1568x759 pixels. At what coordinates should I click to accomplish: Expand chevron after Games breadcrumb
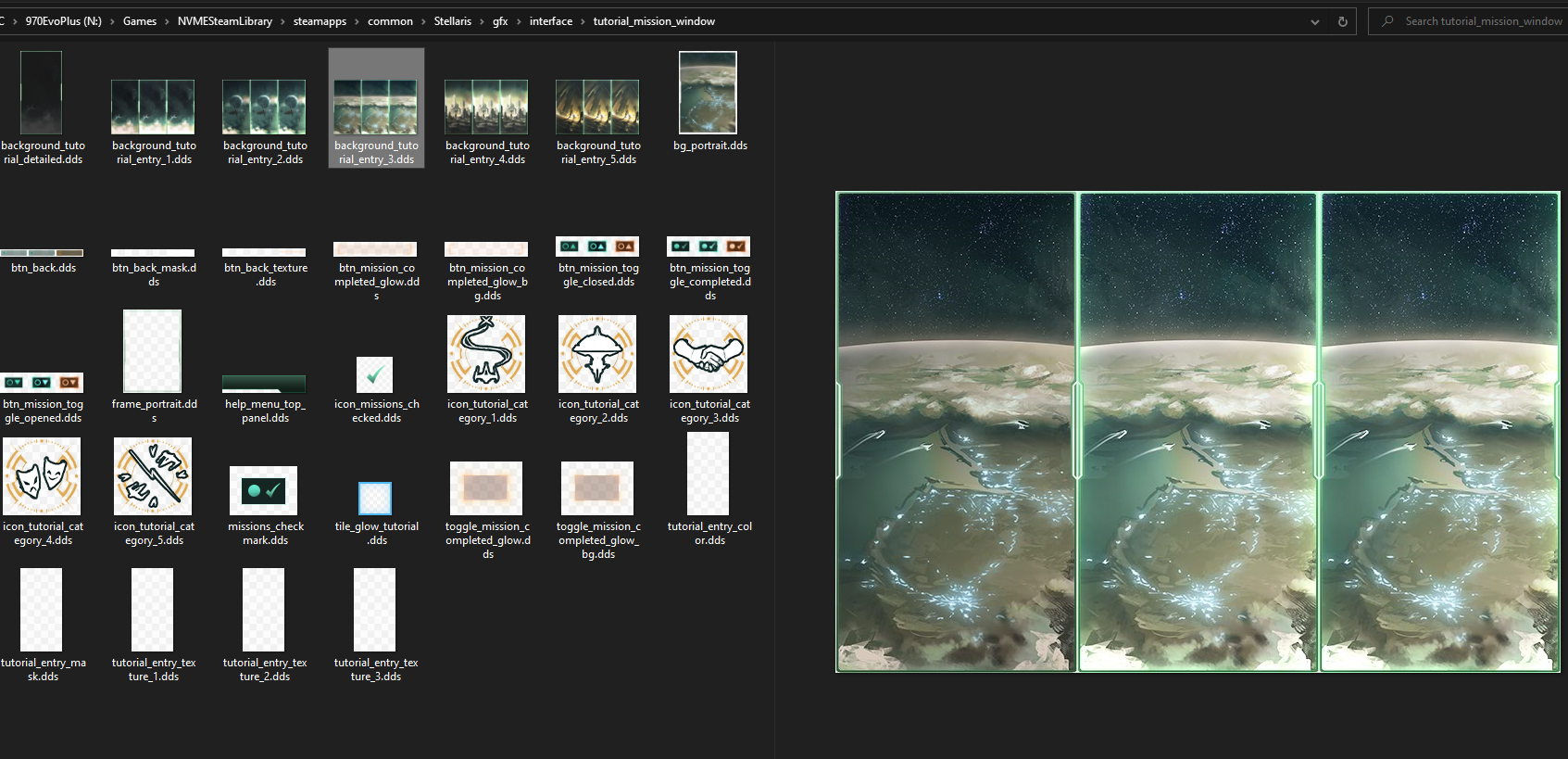(x=168, y=21)
